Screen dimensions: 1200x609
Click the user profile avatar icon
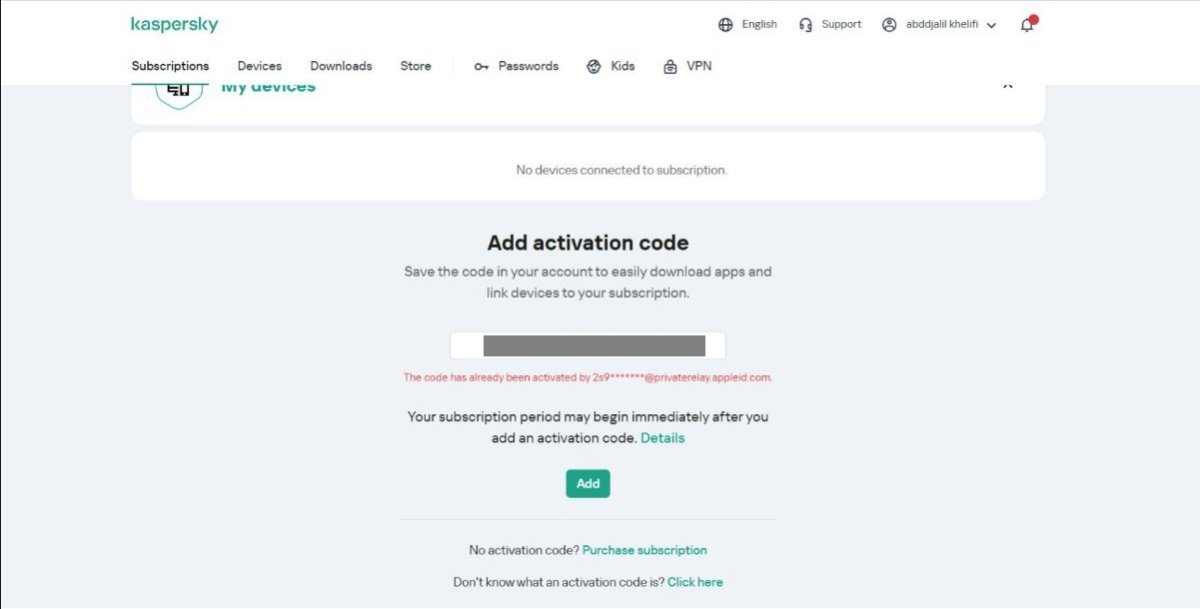tap(889, 25)
